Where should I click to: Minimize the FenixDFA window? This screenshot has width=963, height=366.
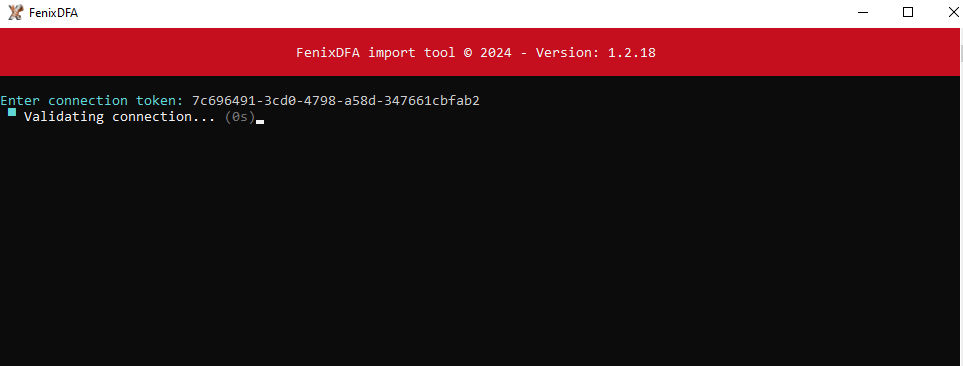863,12
